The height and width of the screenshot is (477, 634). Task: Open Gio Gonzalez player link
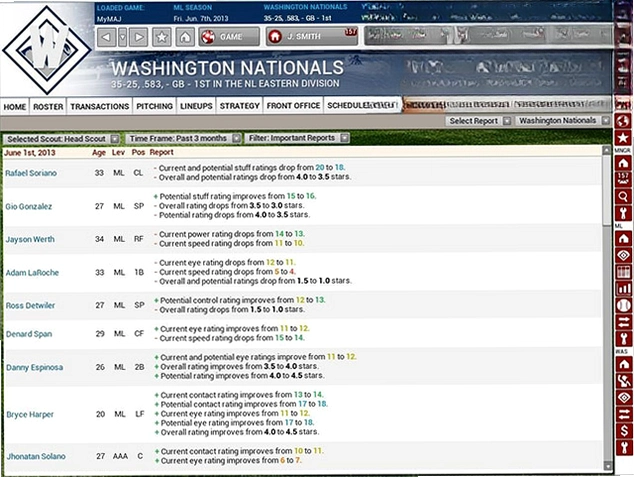(x=29, y=207)
